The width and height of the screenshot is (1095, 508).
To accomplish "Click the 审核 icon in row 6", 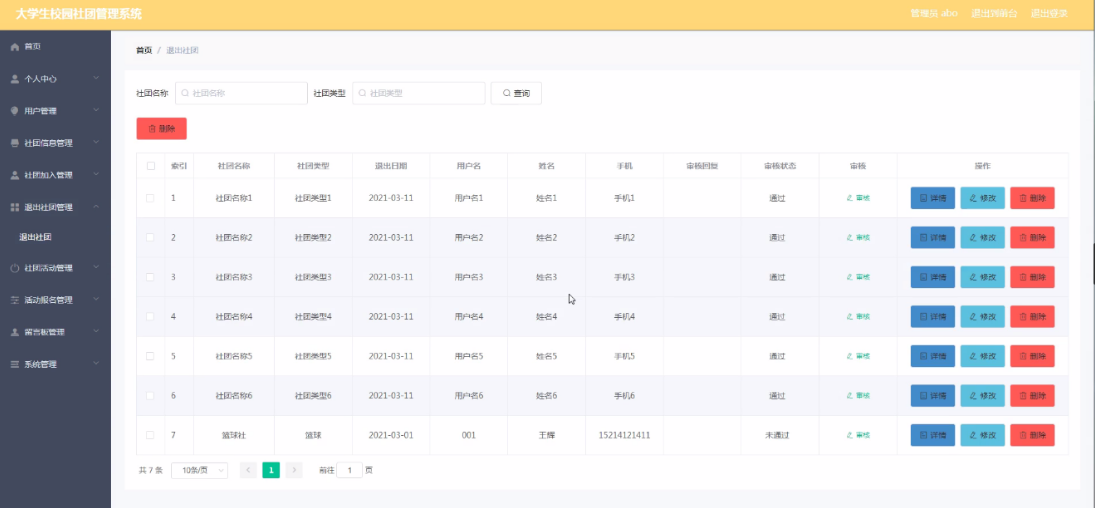I will (850, 395).
